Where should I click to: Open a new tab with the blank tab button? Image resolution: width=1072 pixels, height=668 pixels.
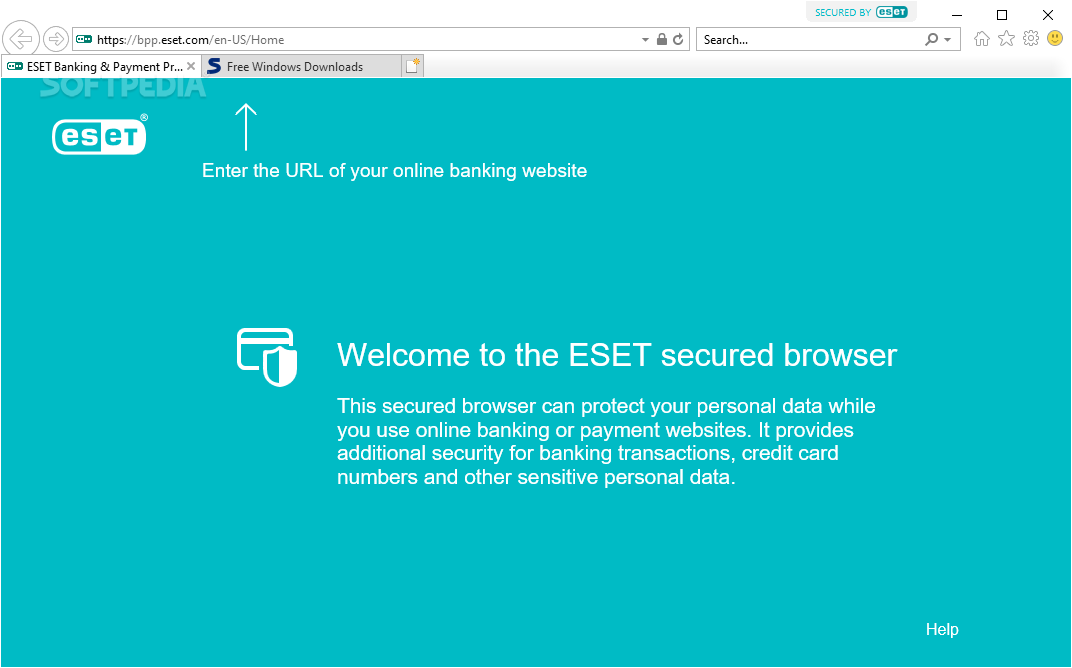click(x=412, y=66)
